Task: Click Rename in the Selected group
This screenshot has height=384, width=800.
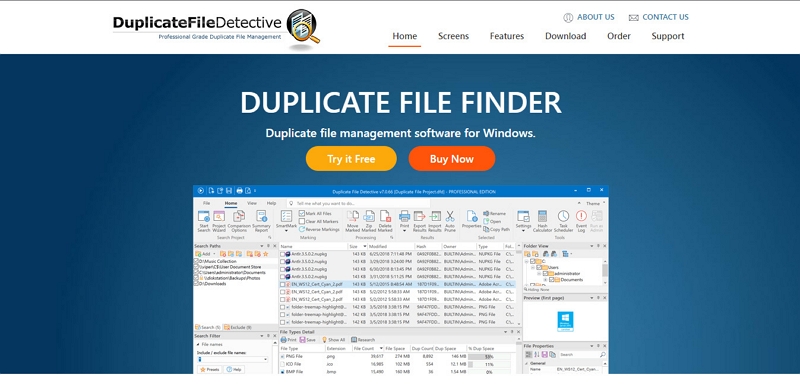Action: point(494,213)
